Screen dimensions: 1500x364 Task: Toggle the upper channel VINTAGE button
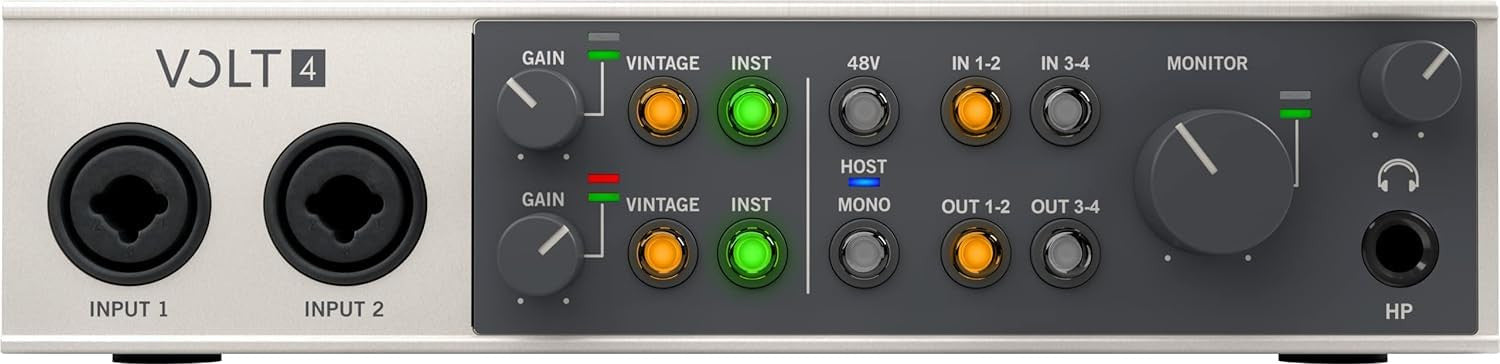tap(663, 111)
